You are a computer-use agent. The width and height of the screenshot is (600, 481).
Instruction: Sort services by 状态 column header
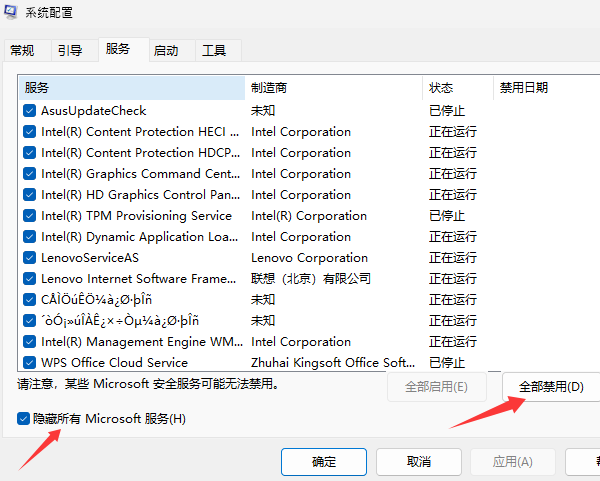click(x=457, y=88)
